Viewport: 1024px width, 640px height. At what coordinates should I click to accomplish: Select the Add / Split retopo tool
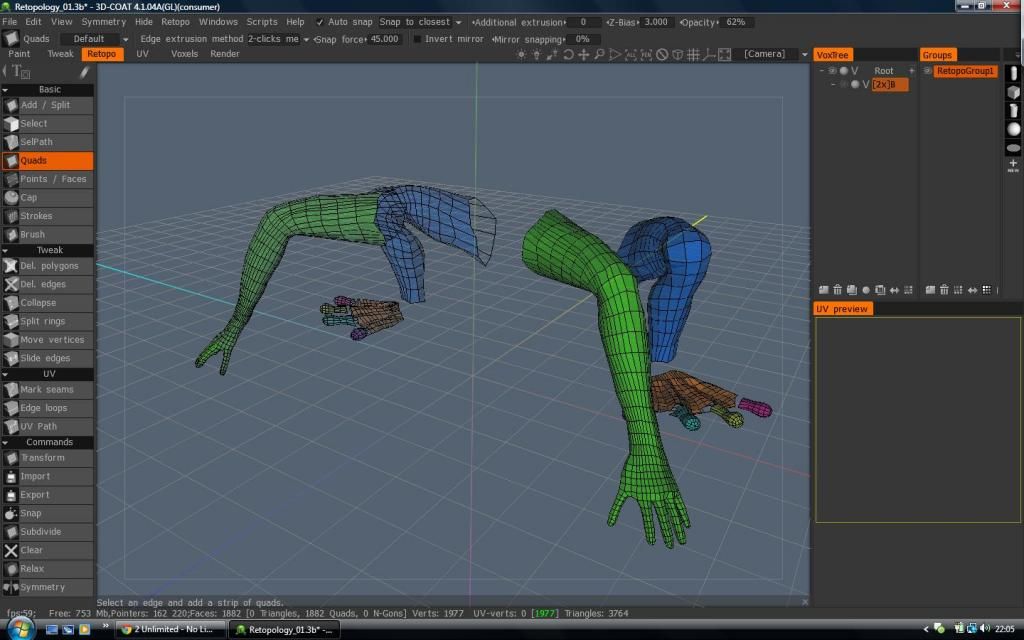click(46, 105)
